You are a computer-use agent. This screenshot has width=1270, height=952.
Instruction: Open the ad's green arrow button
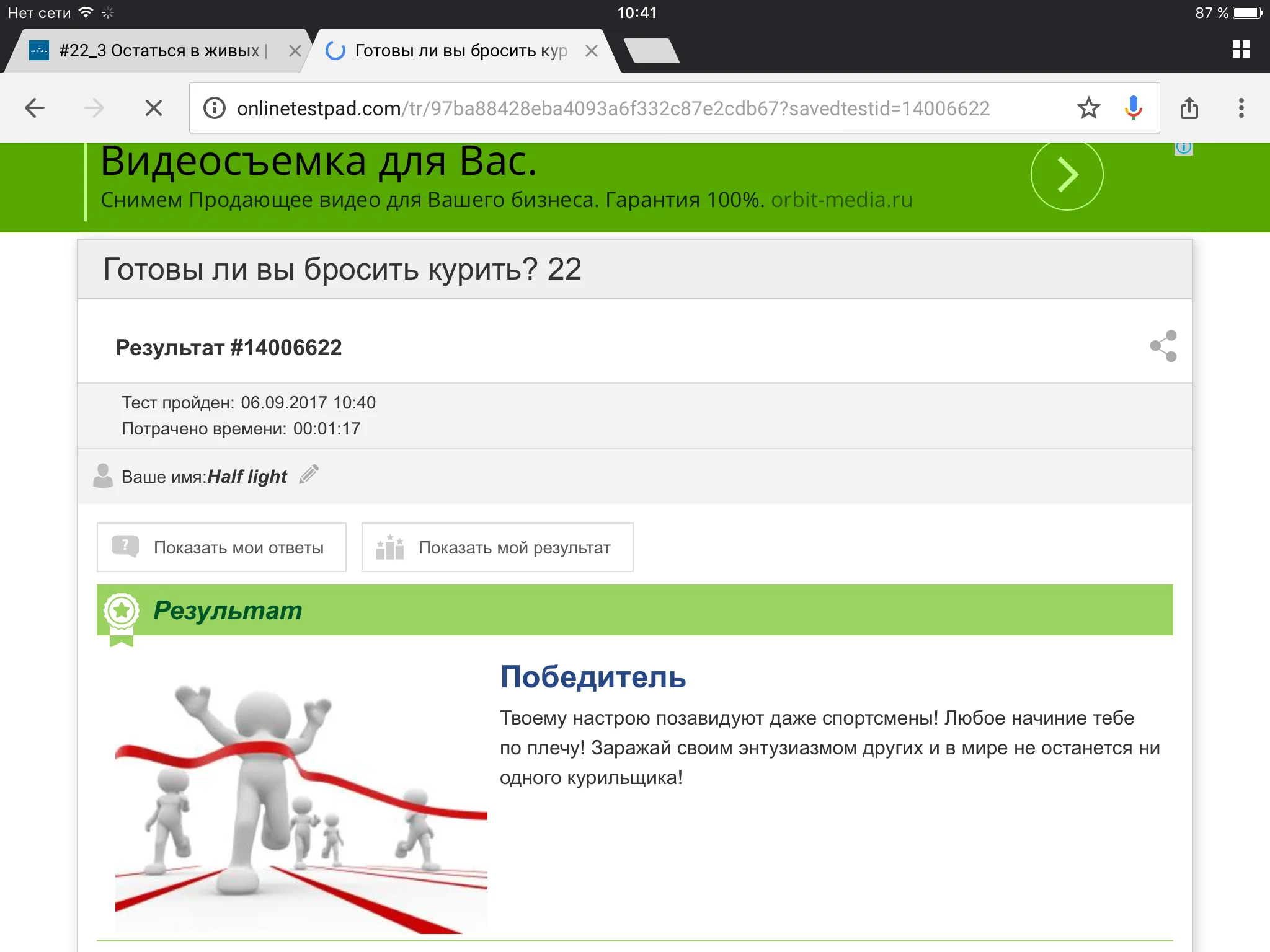click(x=1067, y=175)
